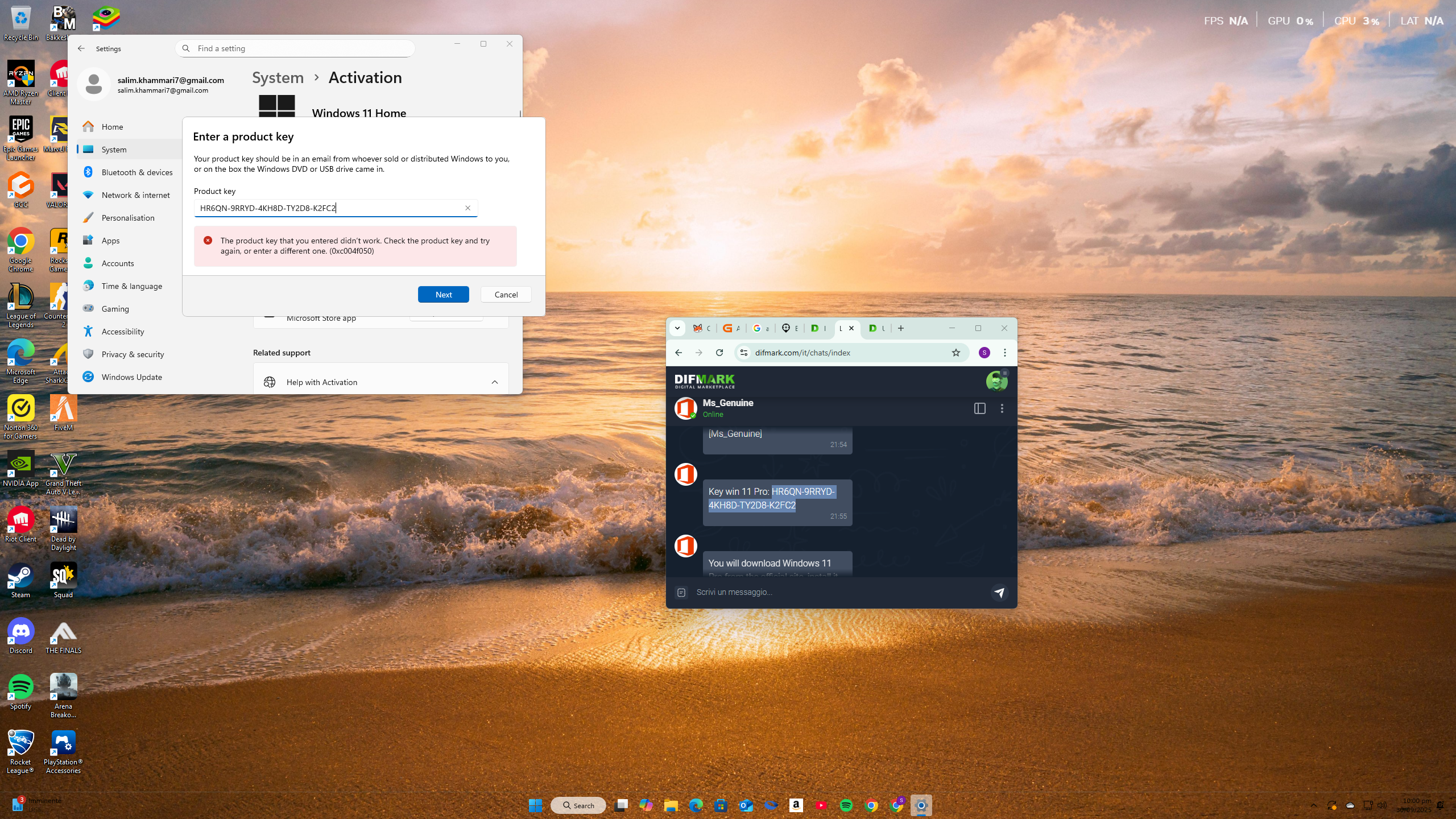Send the chat message with paper plane icon

click(x=999, y=592)
